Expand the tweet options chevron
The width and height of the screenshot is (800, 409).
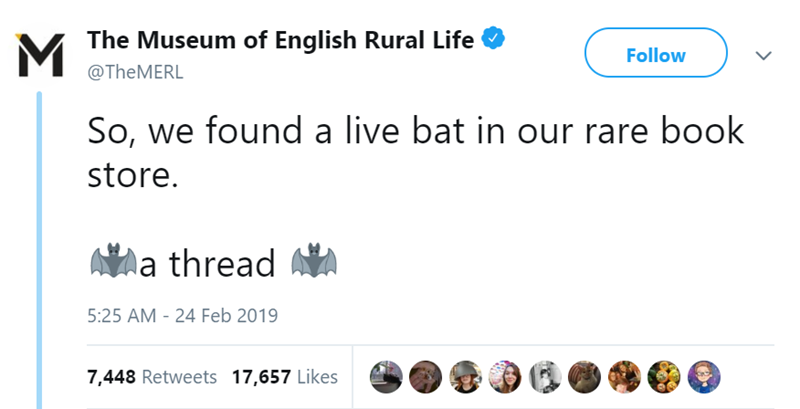[764, 56]
